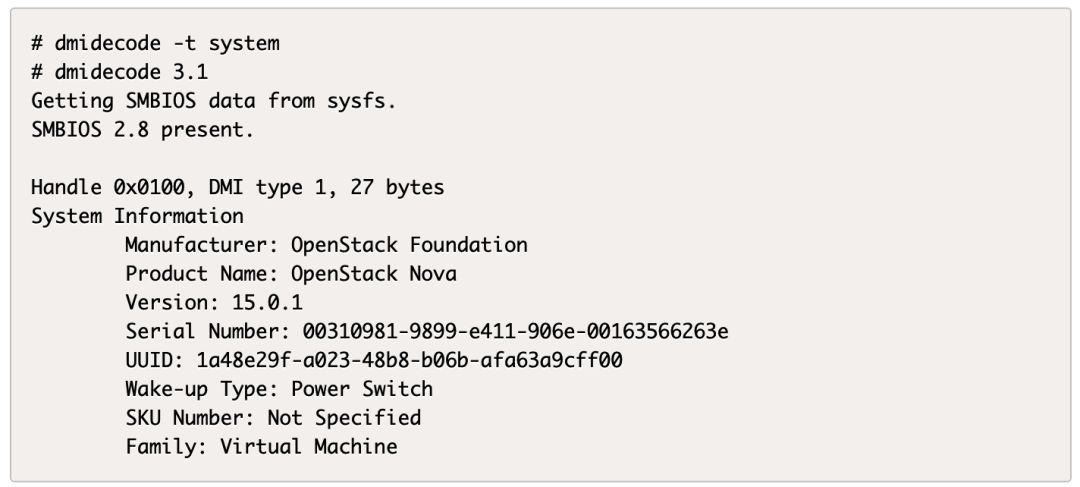Screen dimensions: 1080x487
Task: Click the 'Family: Virtual Machine' line
Action: click(261, 446)
